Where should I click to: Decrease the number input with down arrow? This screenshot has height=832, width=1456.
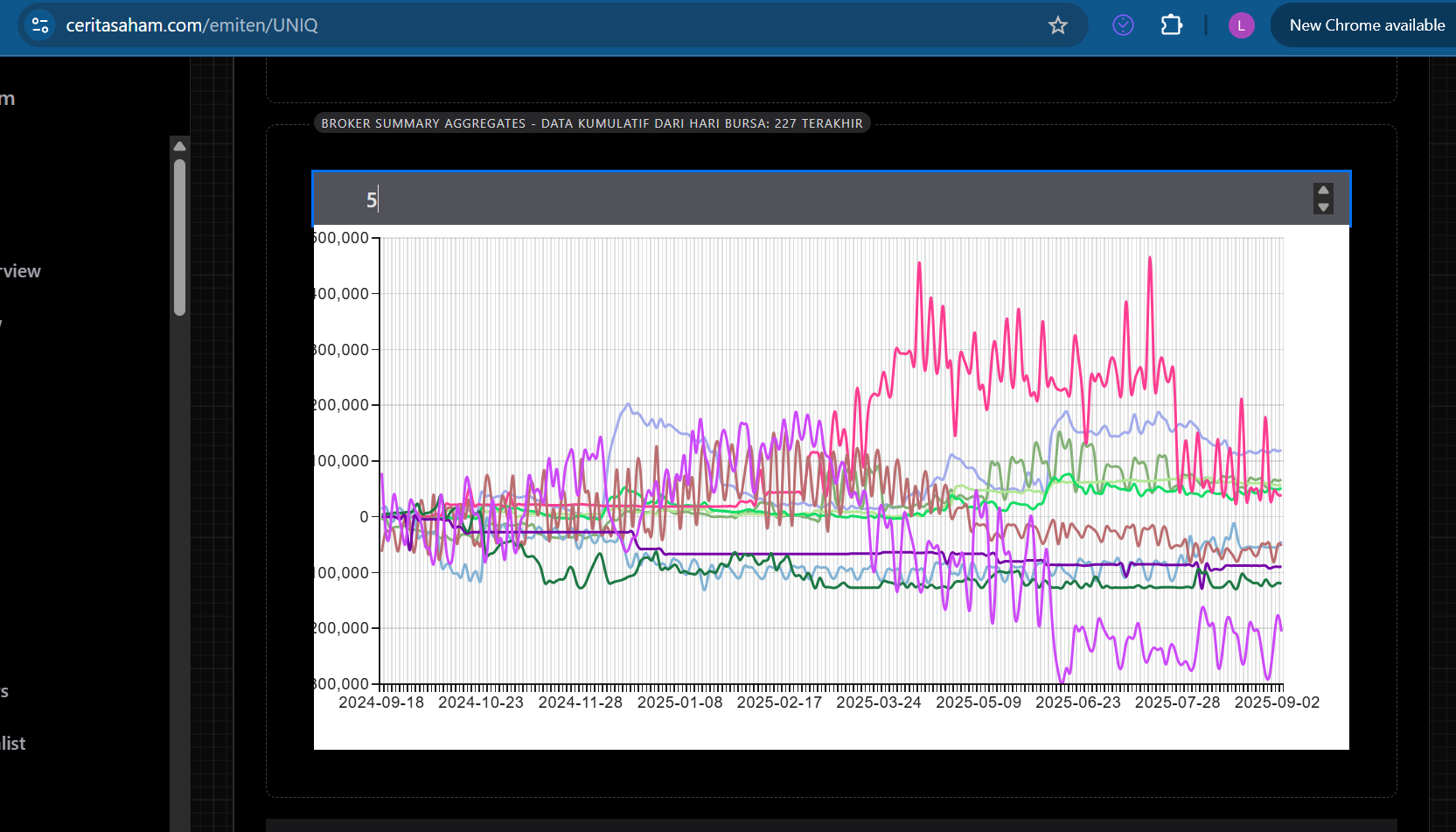(x=1323, y=207)
